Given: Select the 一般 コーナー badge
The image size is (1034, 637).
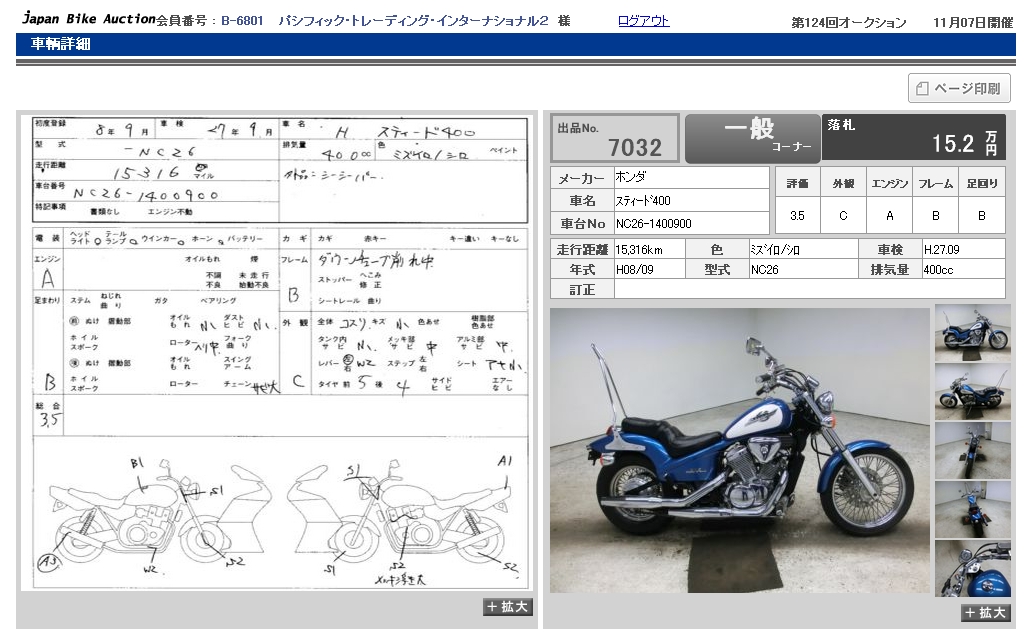Looking at the screenshot, I should point(751,138).
